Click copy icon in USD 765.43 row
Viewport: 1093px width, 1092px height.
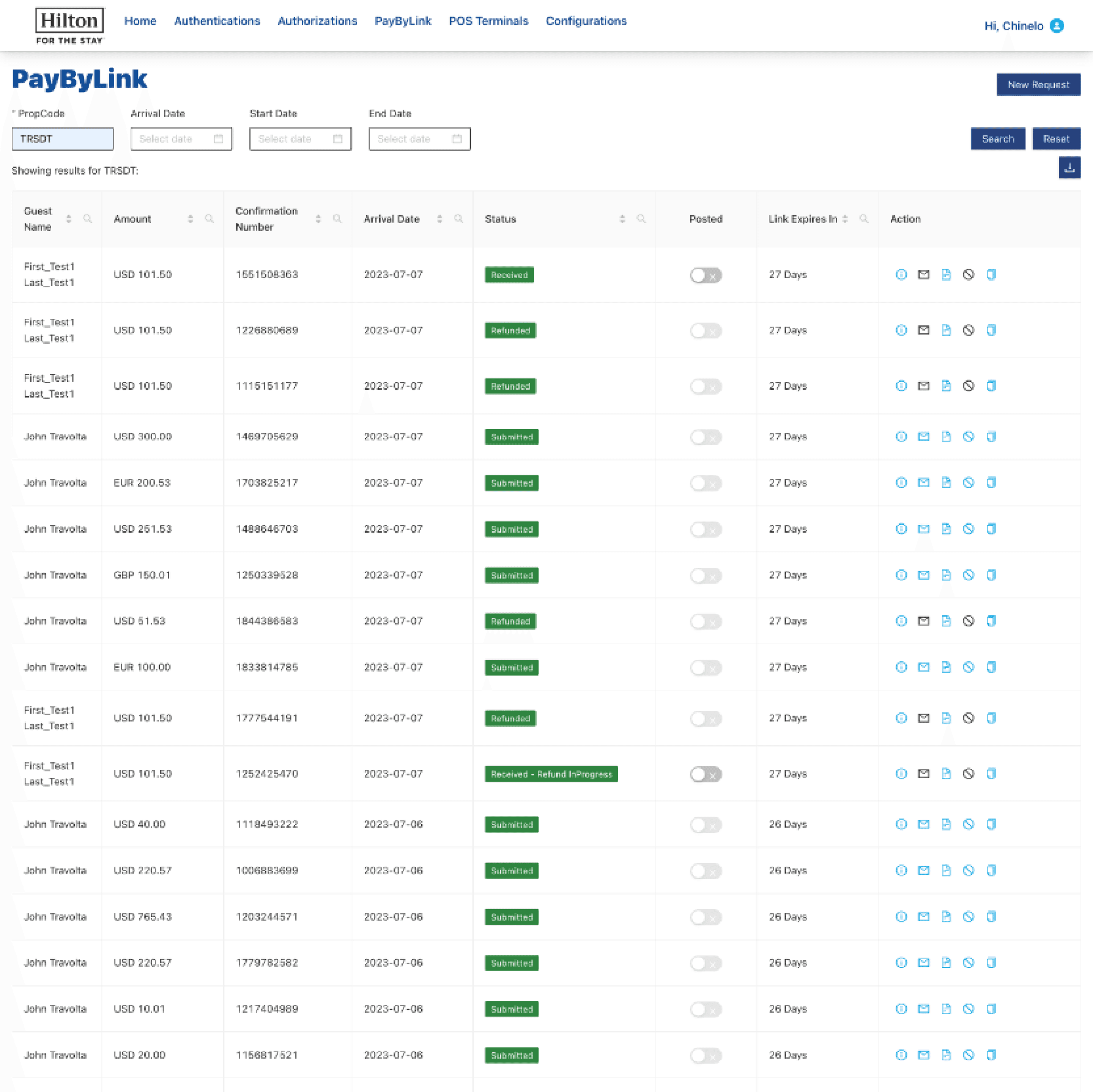coord(991,917)
